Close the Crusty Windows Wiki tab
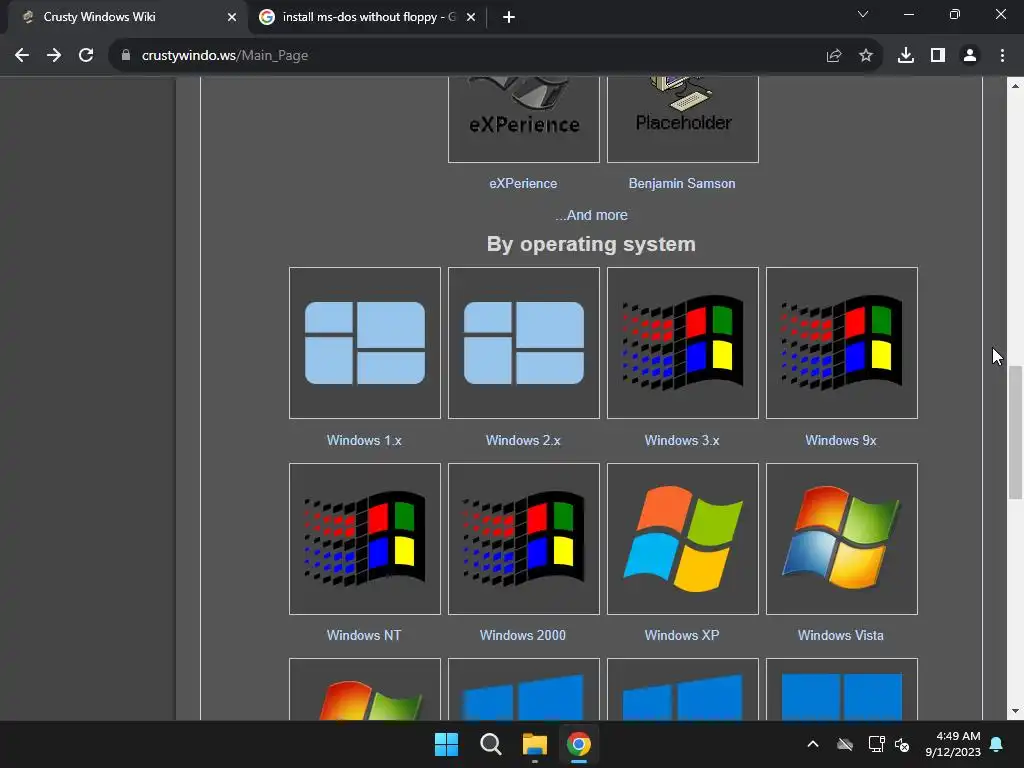Viewport: 1024px width, 768px height. (232, 17)
